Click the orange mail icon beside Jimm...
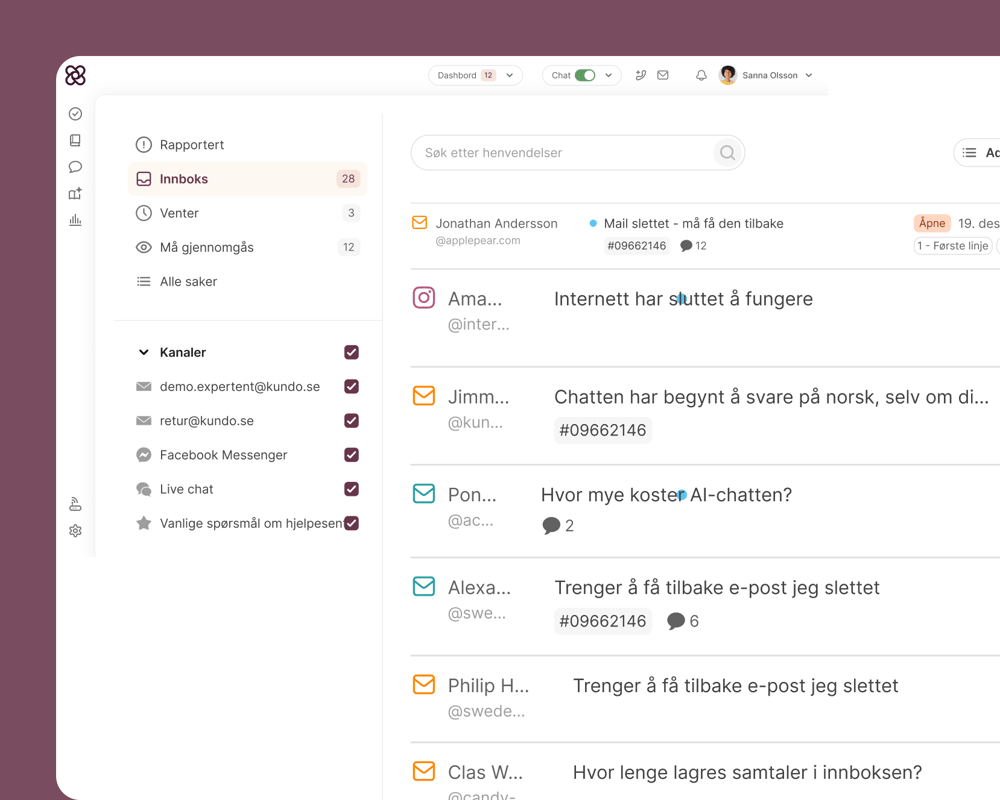 tap(424, 396)
